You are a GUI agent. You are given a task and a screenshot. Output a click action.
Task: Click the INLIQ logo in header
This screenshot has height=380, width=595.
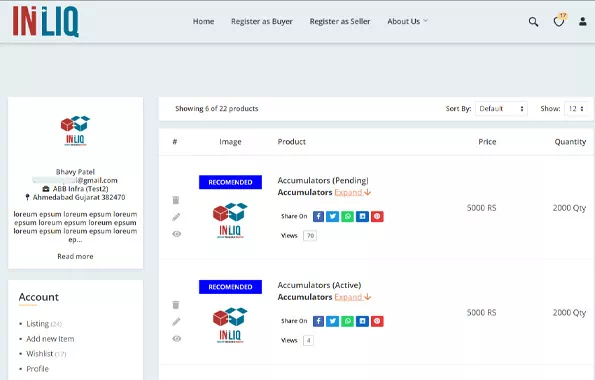(x=46, y=21)
